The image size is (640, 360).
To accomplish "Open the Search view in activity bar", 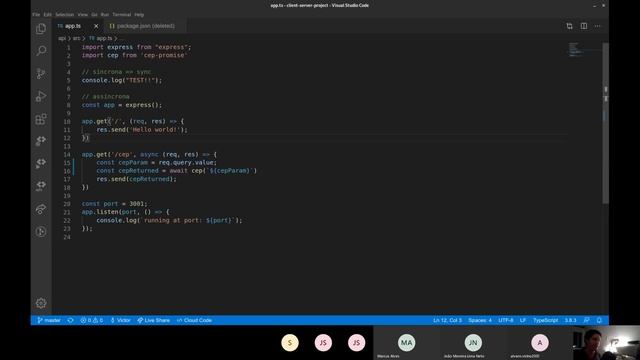I will (x=41, y=51).
